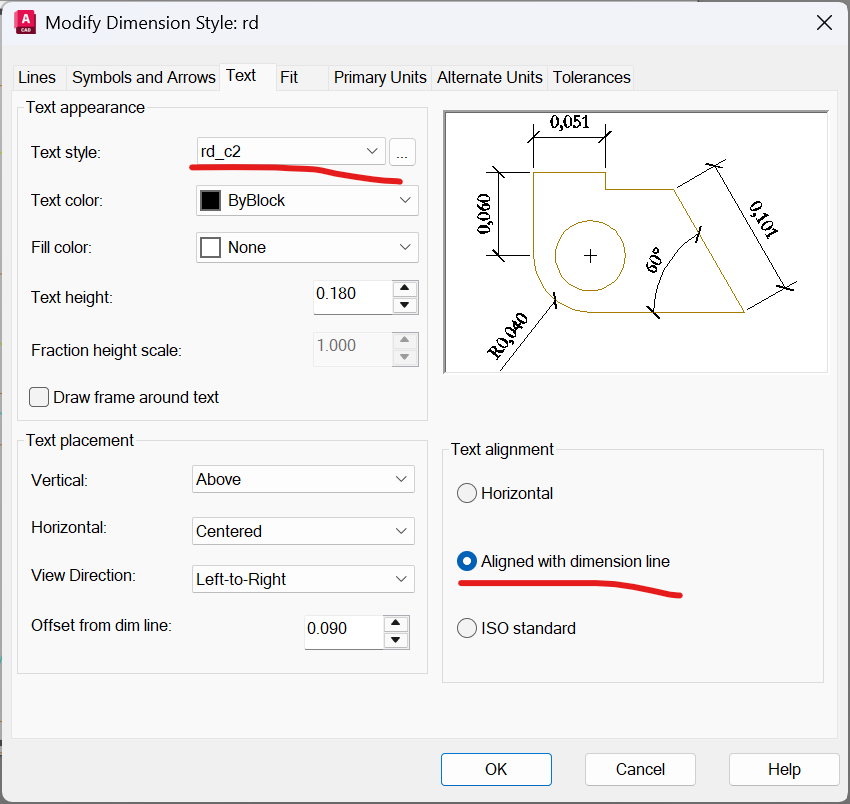Open the Text color ByBlock swatch dropdown

pyautogui.click(x=307, y=200)
